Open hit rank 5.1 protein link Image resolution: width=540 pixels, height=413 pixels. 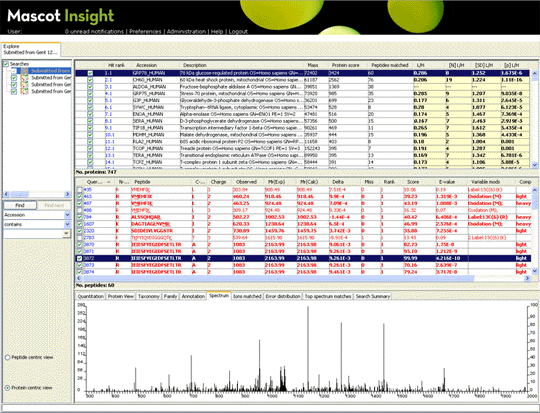click(x=108, y=101)
